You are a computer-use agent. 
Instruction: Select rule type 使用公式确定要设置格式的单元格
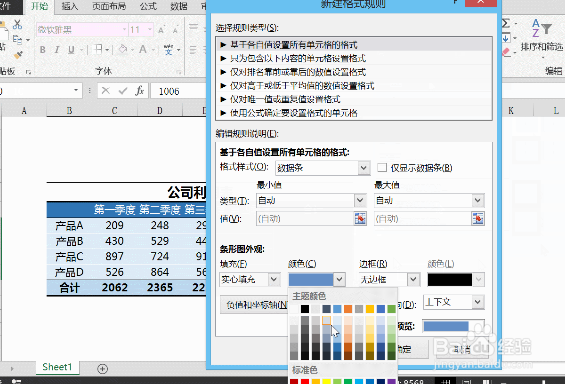coord(354,113)
